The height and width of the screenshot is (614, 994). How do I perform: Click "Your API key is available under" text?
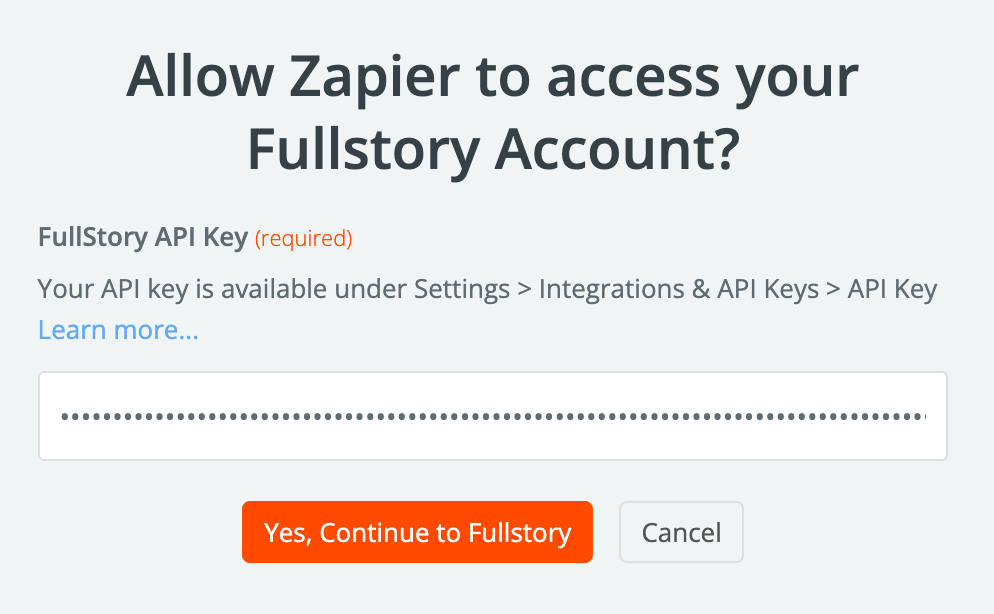[x=222, y=290]
